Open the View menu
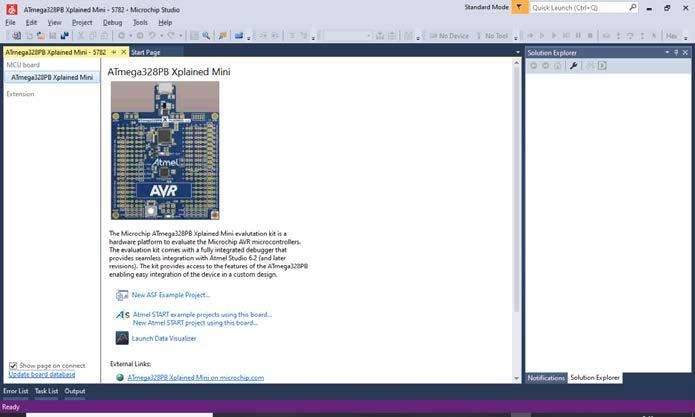The width and height of the screenshot is (695, 417). [54, 23]
